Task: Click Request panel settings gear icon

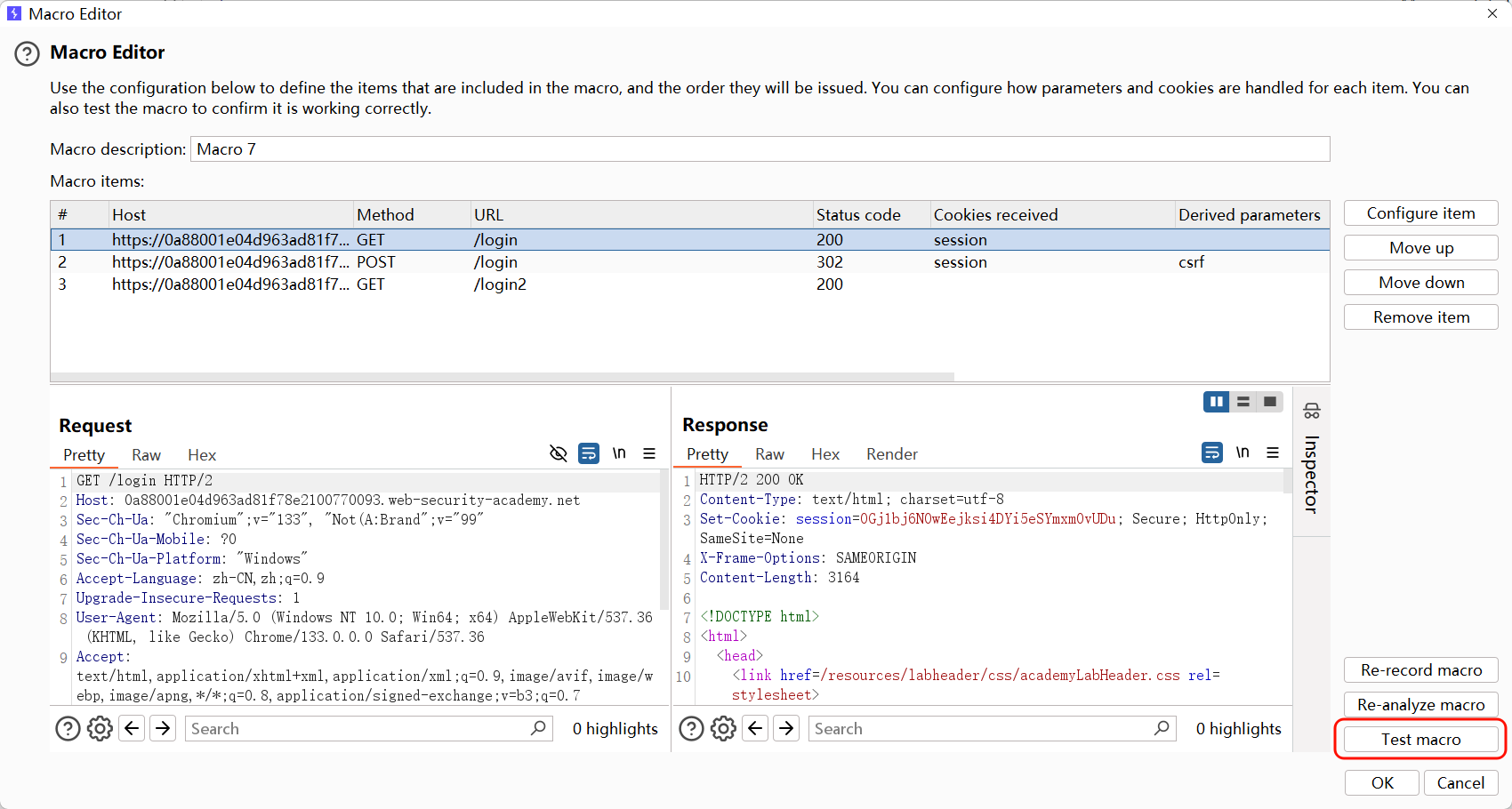Action: tap(100, 729)
